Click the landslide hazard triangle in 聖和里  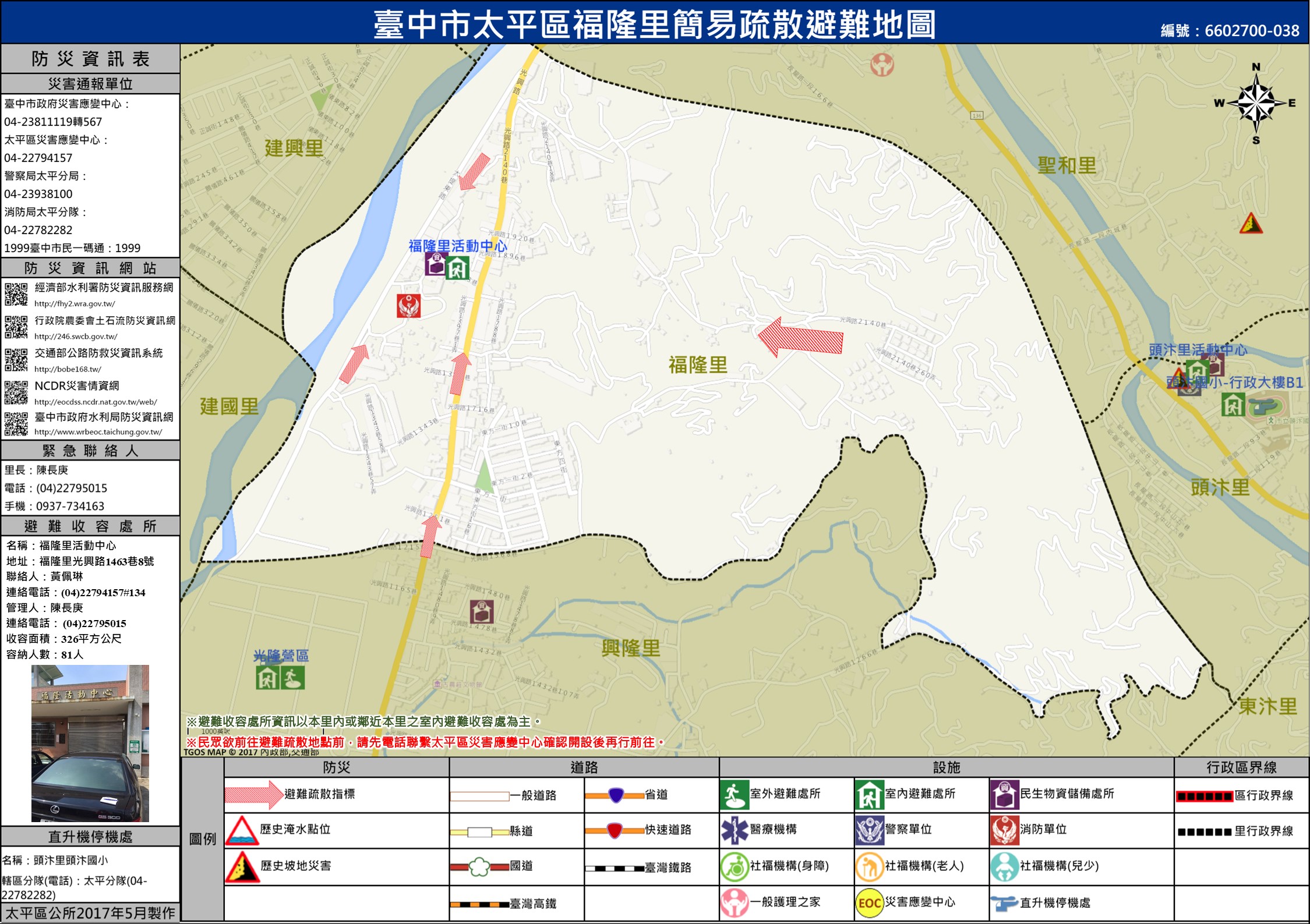pyautogui.click(x=1251, y=224)
